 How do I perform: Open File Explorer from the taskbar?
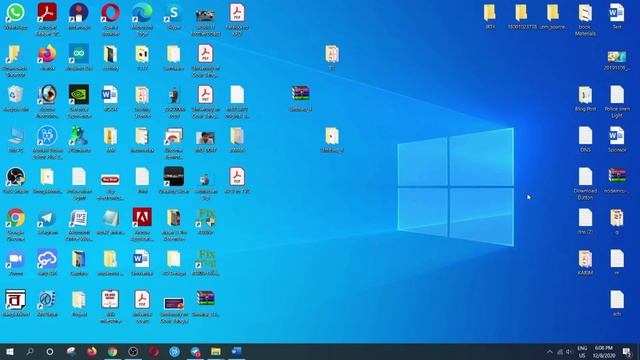(216, 351)
